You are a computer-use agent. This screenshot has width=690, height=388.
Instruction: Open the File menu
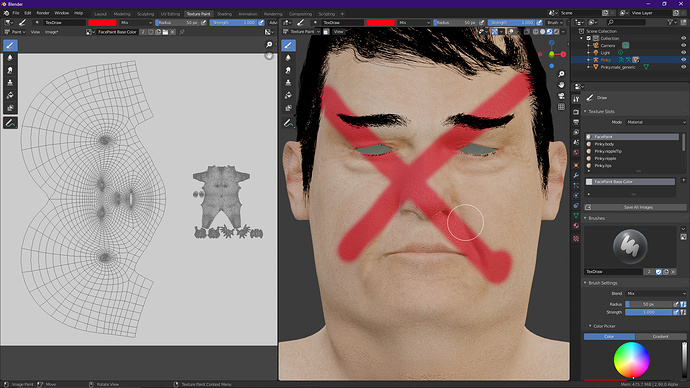pyautogui.click(x=16, y=13)
